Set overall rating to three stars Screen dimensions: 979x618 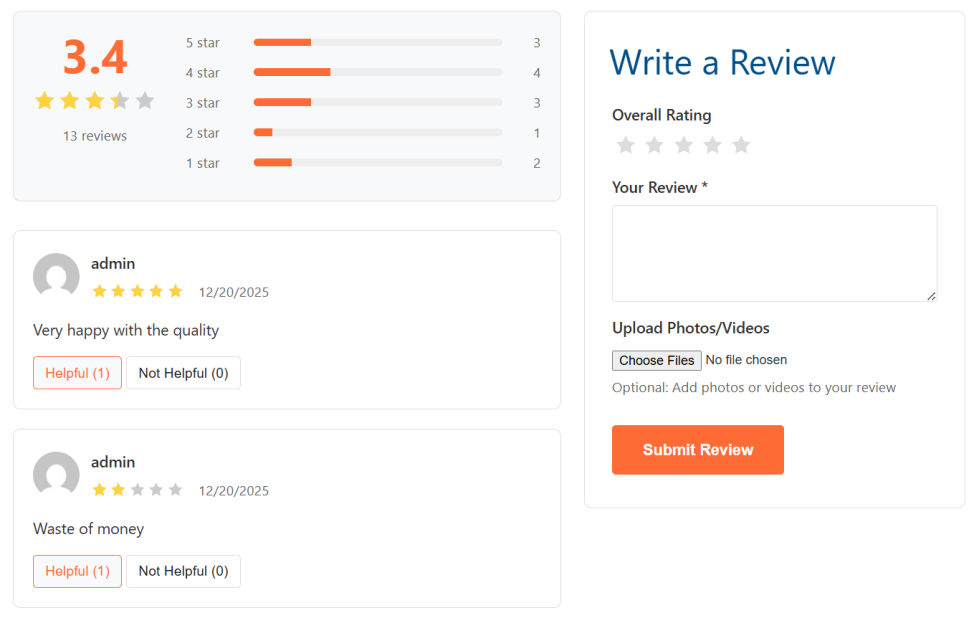[x=684, y=146]
